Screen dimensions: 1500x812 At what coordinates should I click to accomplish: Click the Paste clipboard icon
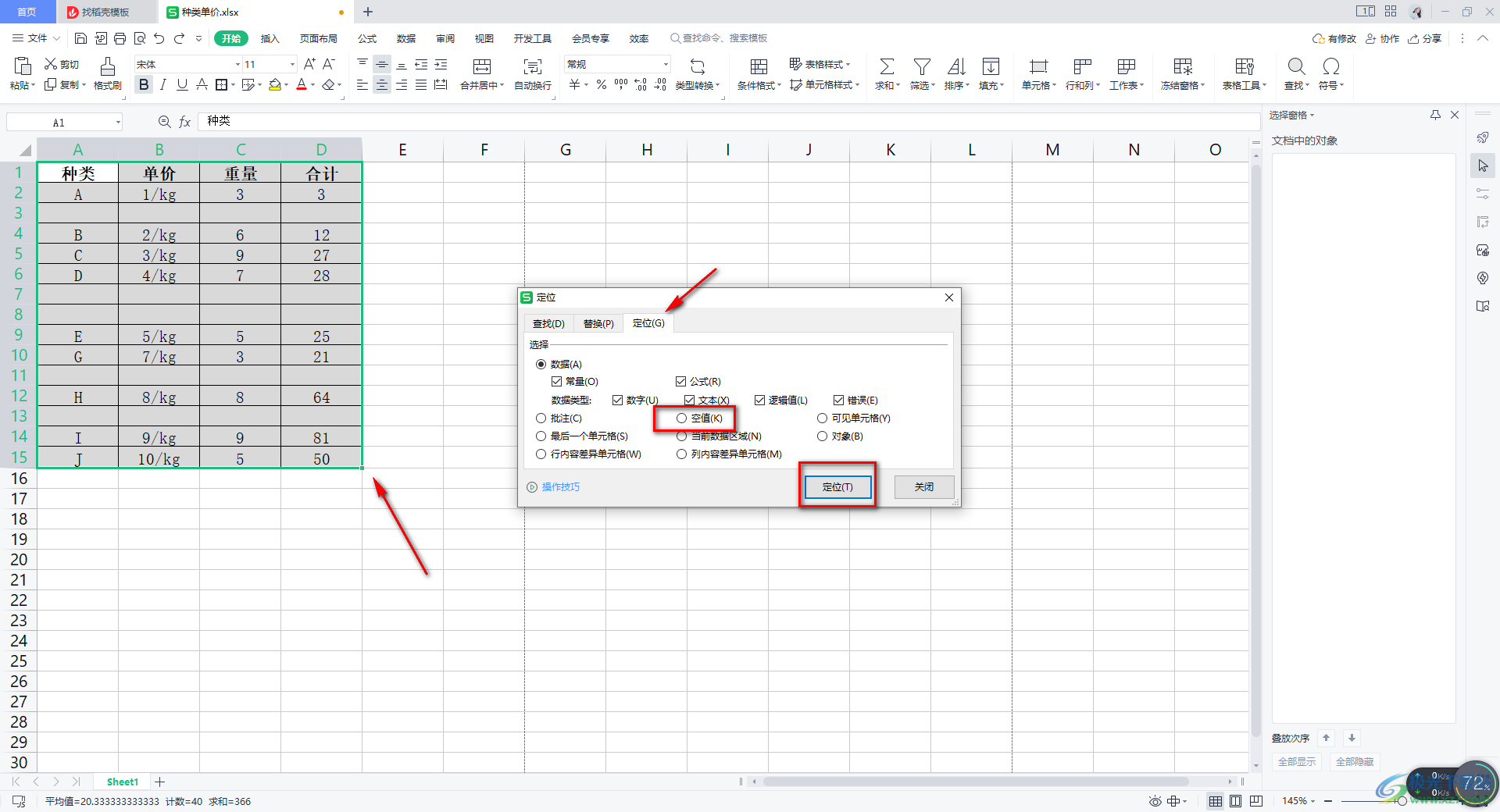pos(23,66)
